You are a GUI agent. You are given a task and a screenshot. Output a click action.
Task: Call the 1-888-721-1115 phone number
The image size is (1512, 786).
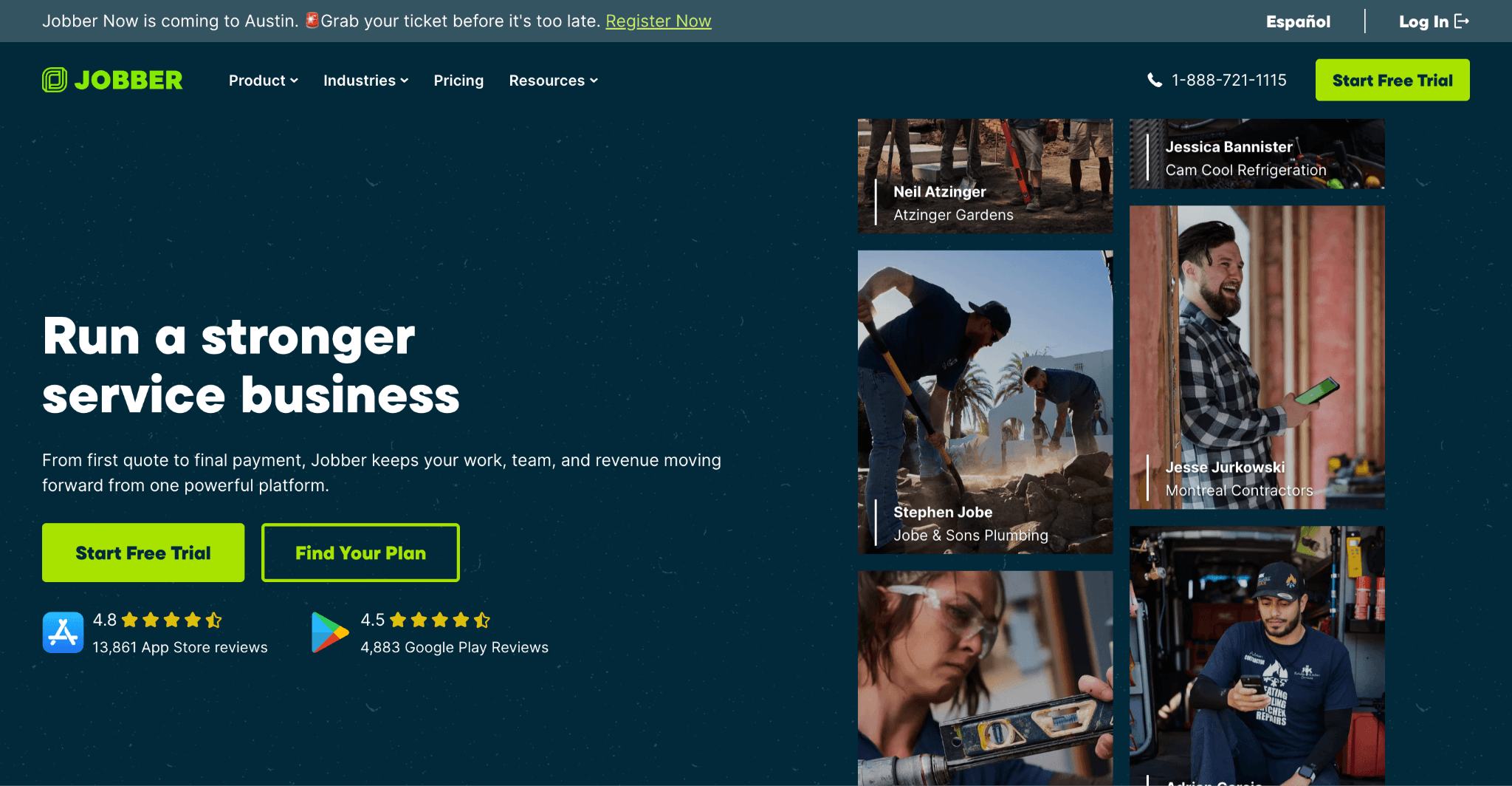click(x=1228, y=80)
